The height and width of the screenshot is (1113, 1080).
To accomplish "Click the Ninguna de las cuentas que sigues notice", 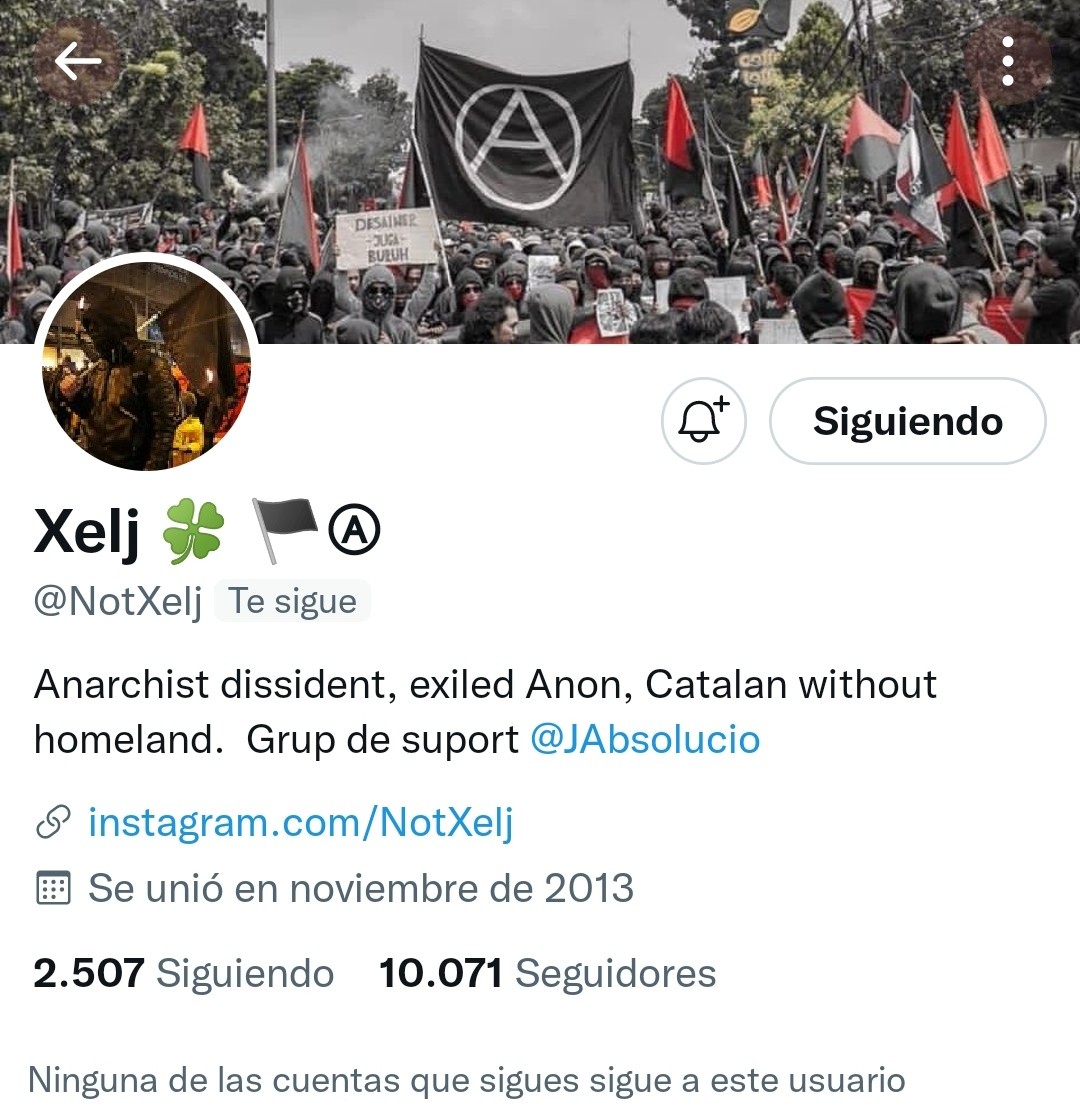I will [467, 1080].
